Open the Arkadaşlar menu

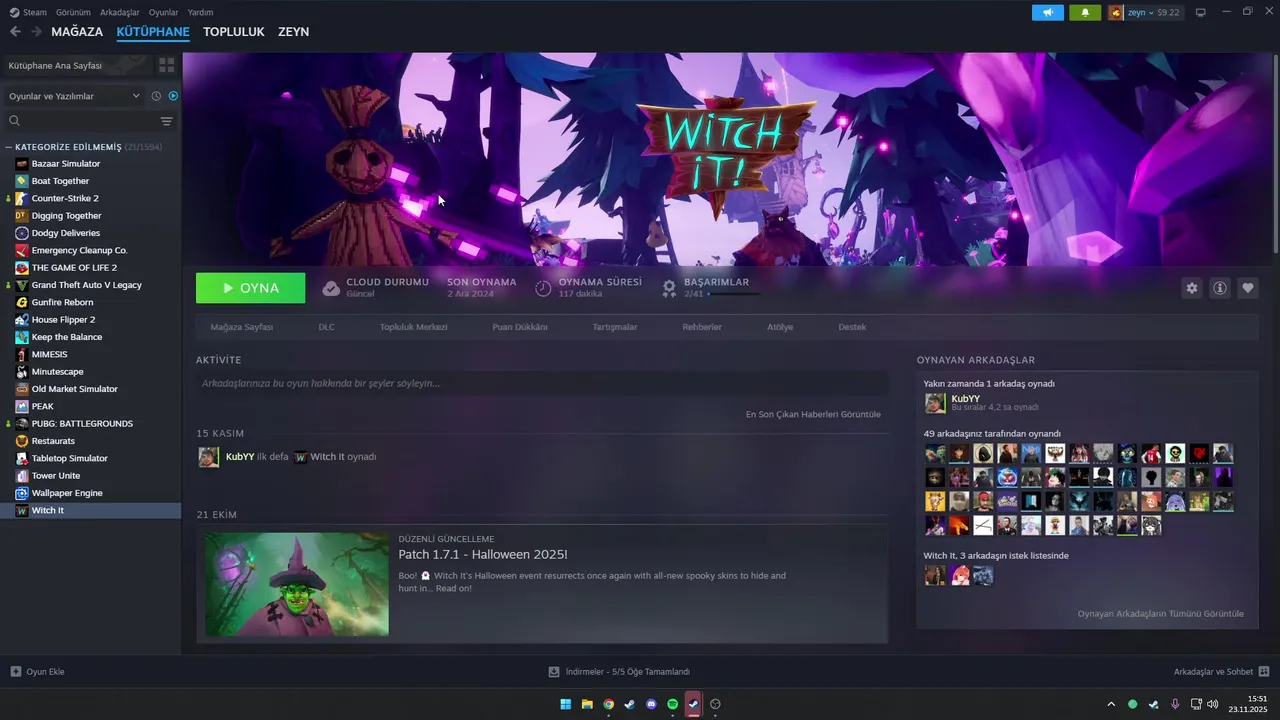[x=120, y=12]
